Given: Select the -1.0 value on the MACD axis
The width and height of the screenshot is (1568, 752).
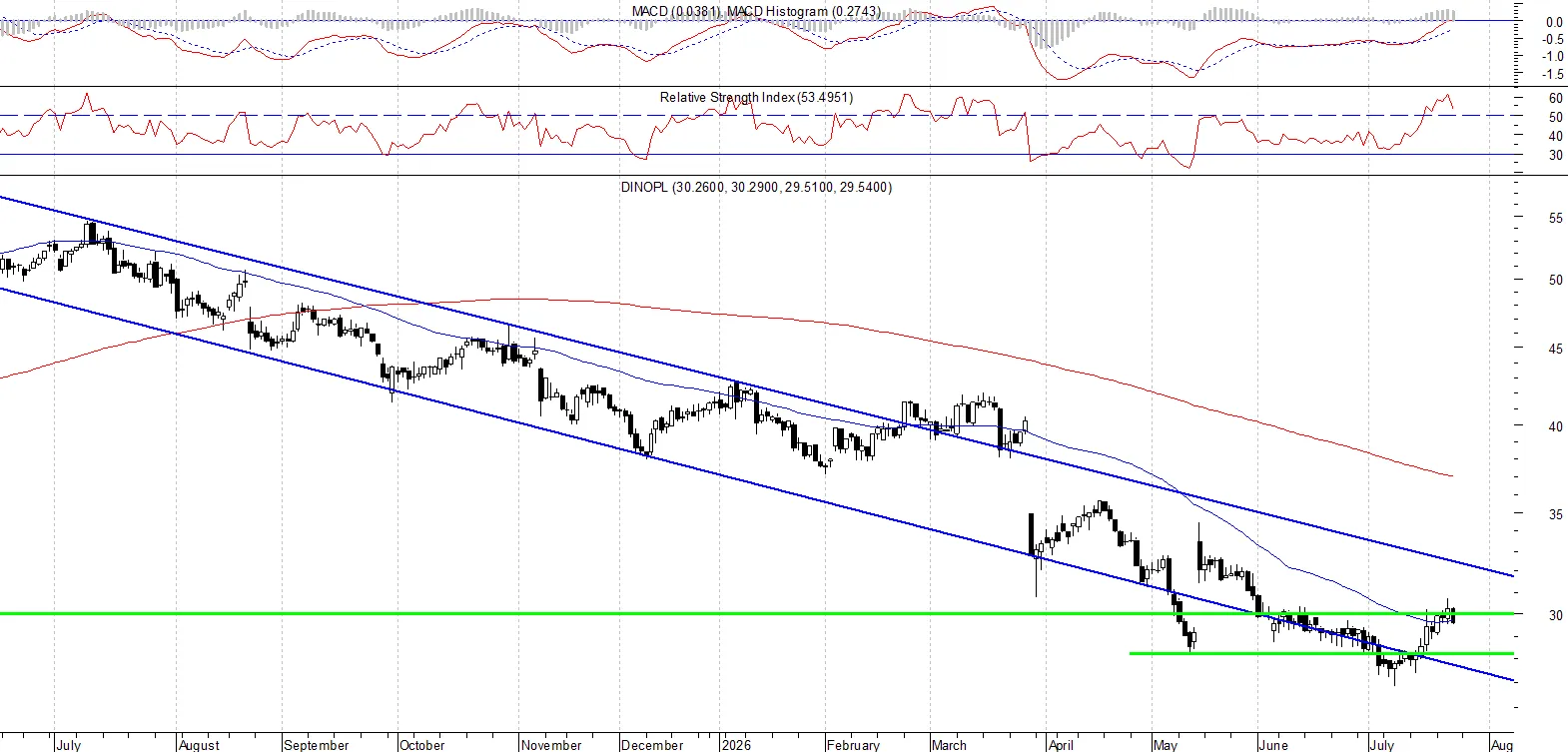Looking at the screenshot, I should (1553, 56).
